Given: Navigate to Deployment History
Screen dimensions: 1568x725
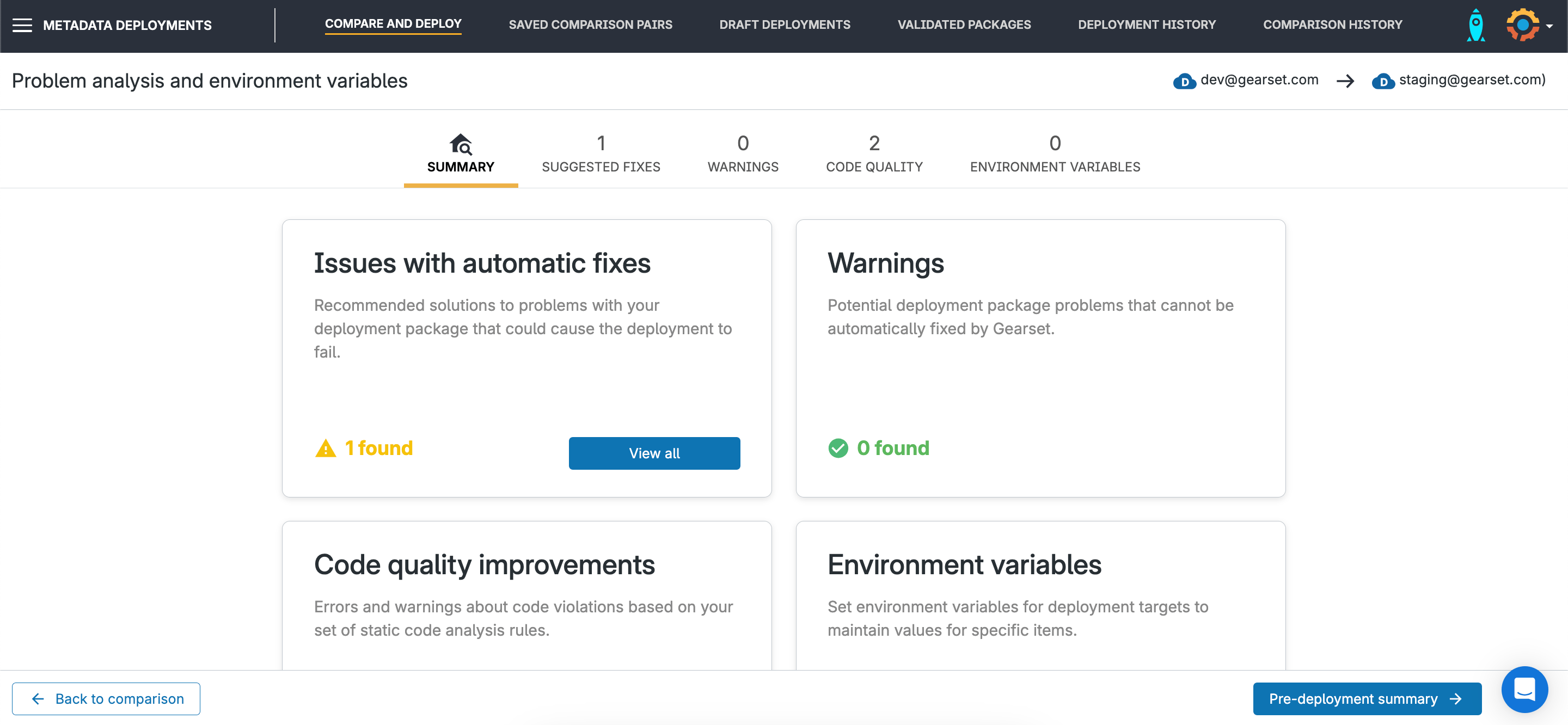Looking at the screenshot, I should point(1147,25).
